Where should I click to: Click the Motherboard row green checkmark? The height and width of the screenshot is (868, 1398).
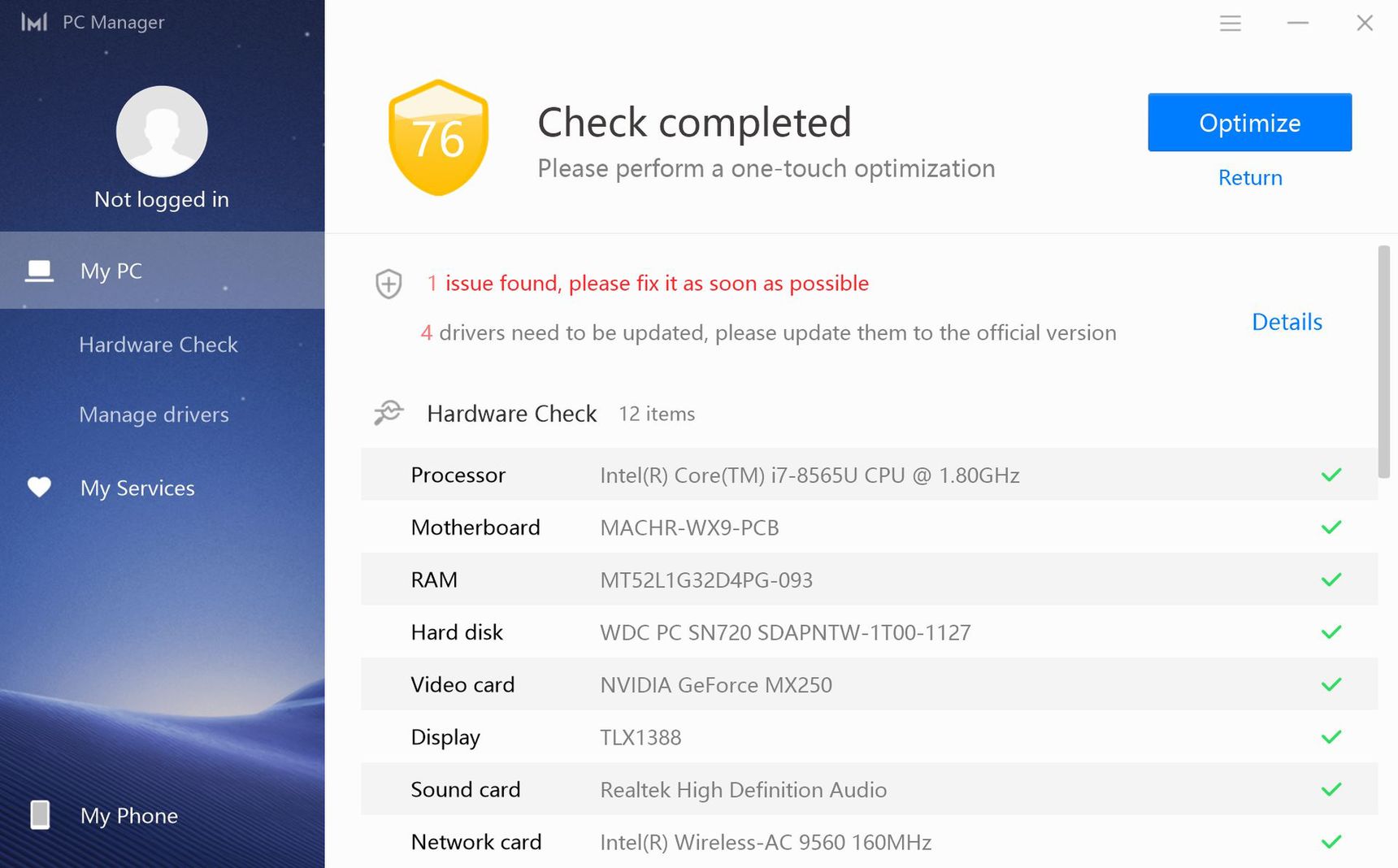[1331, 527]
